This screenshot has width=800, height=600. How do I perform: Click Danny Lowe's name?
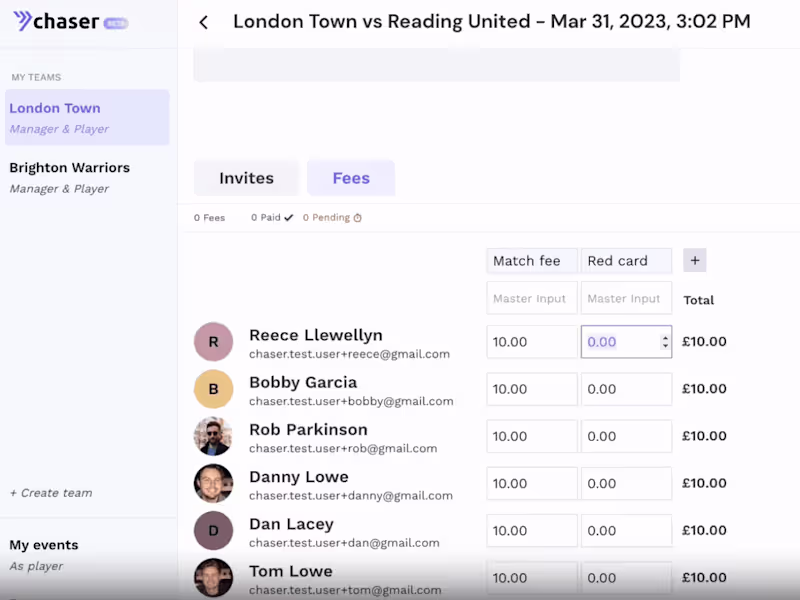[x=299, y=477]
